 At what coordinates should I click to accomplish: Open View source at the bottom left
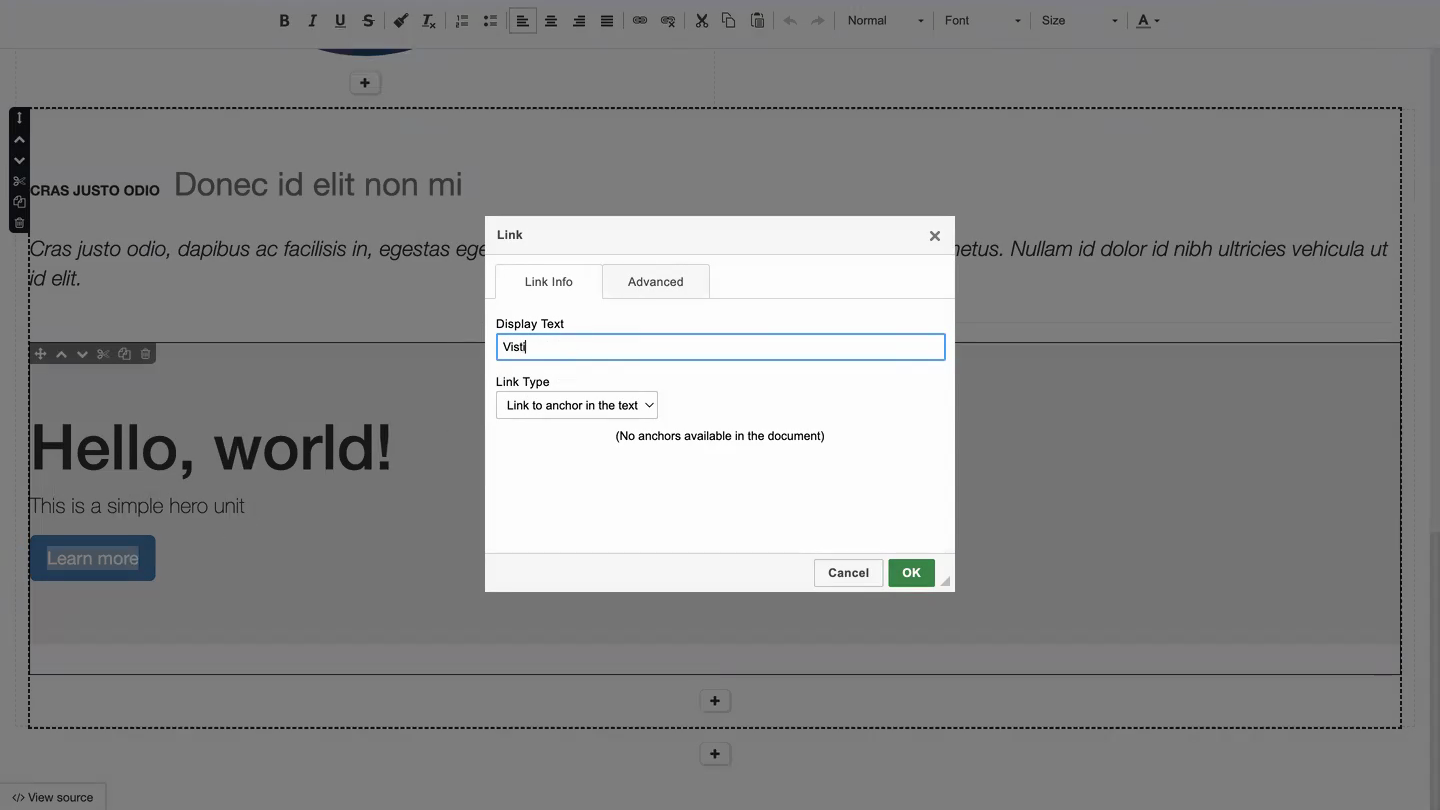tap(53, 797)
